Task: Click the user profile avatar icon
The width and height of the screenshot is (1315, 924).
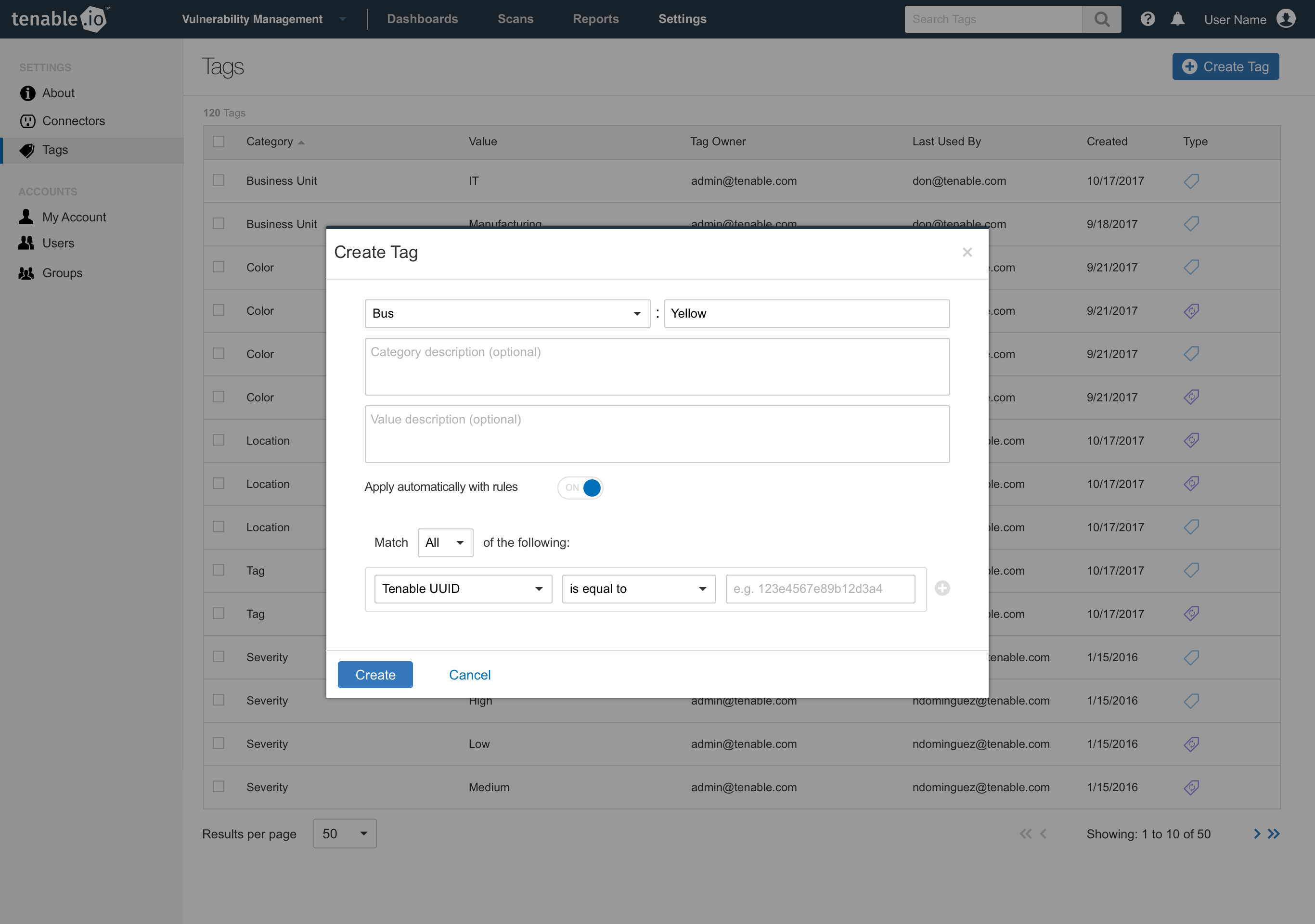Action: click(x=1286, y=19)
